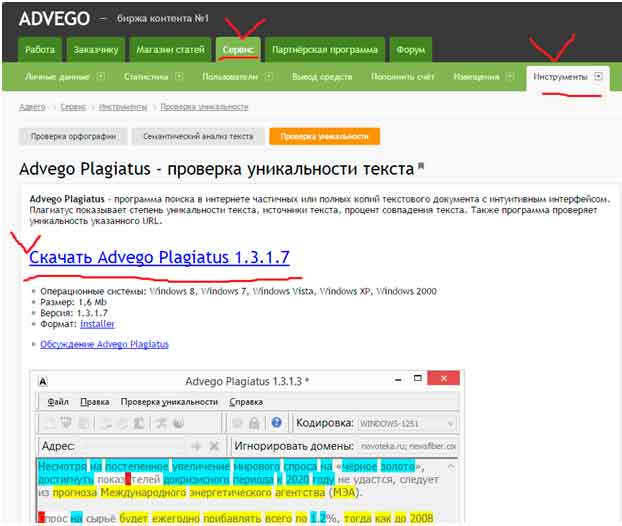Open the Работа tab
This screenshot has height=526, width=622.
(x=40, y=50)
